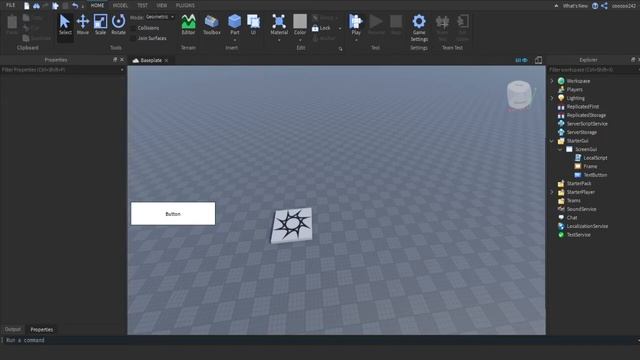Click the Color swatch in ribbon
The image size is (640, 360).
point(300,21)
